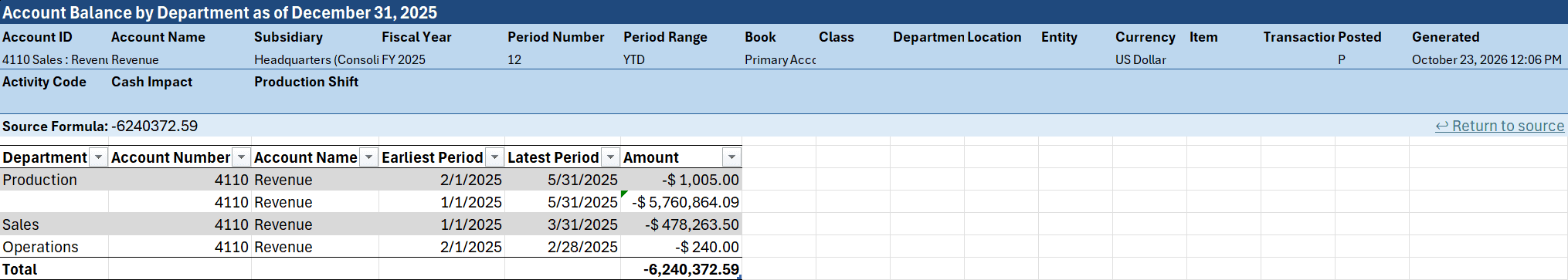
Task: Select the Production department cell
Action: click(x=54, y=180)
